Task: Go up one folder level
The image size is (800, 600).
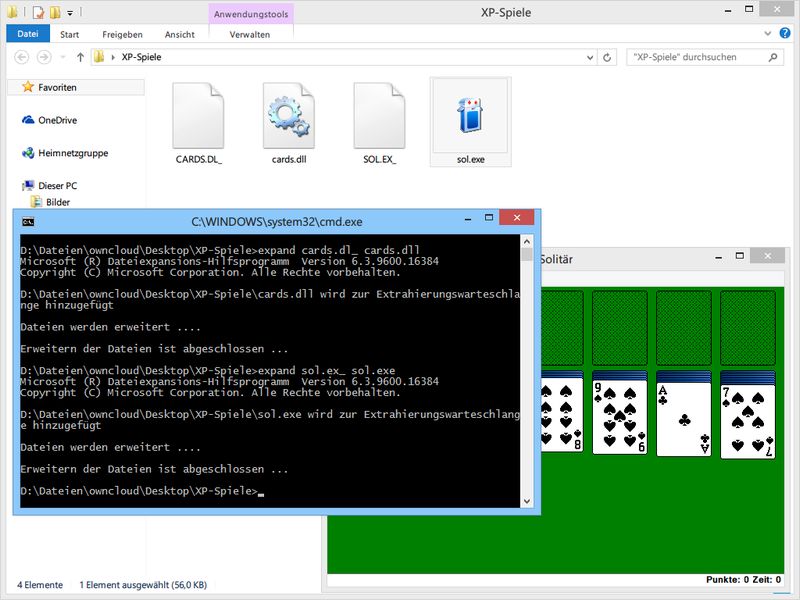Action: pyautogui.click(x=80, y=57)
